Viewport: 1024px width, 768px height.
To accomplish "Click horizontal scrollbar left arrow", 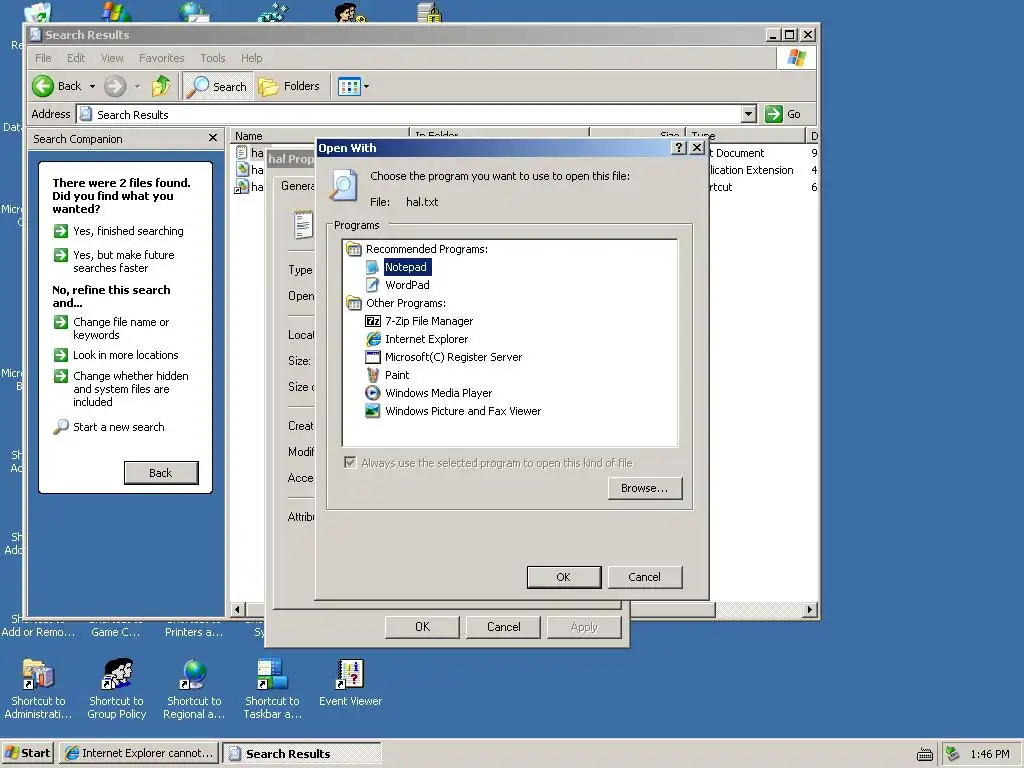I will point(238,609).
